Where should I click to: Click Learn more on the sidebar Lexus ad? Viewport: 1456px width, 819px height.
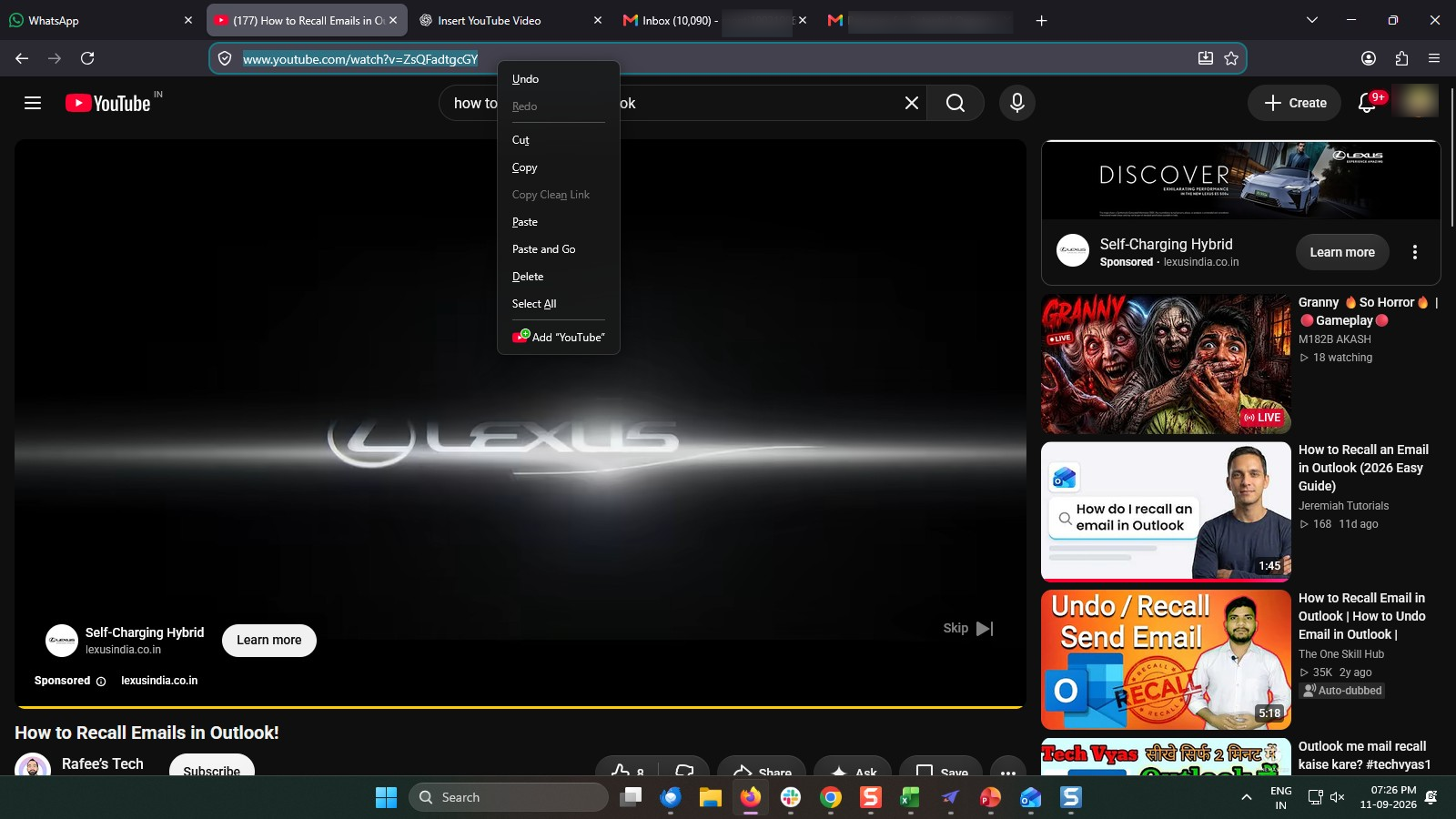(x=1342, y=252)
